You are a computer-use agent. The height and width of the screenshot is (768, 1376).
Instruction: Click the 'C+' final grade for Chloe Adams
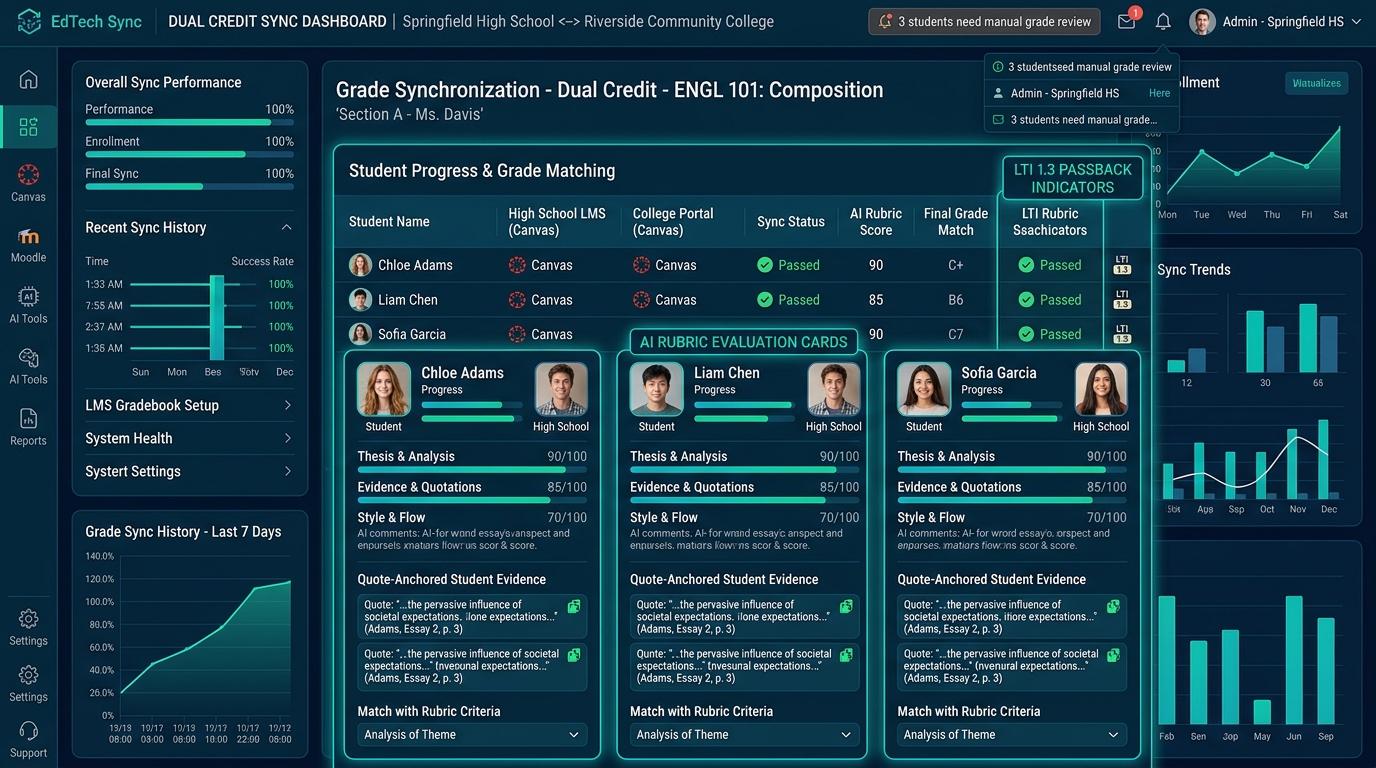click(x=956, y=265)
